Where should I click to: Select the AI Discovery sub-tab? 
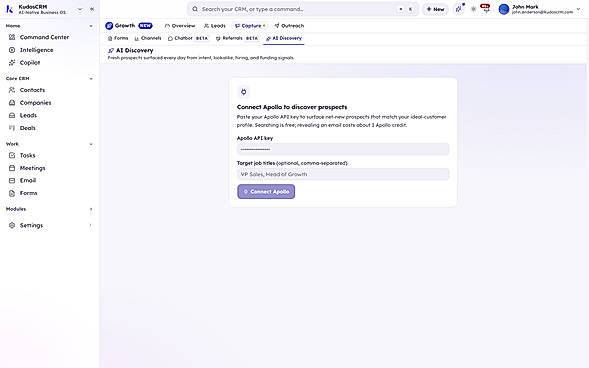(284, 38)
